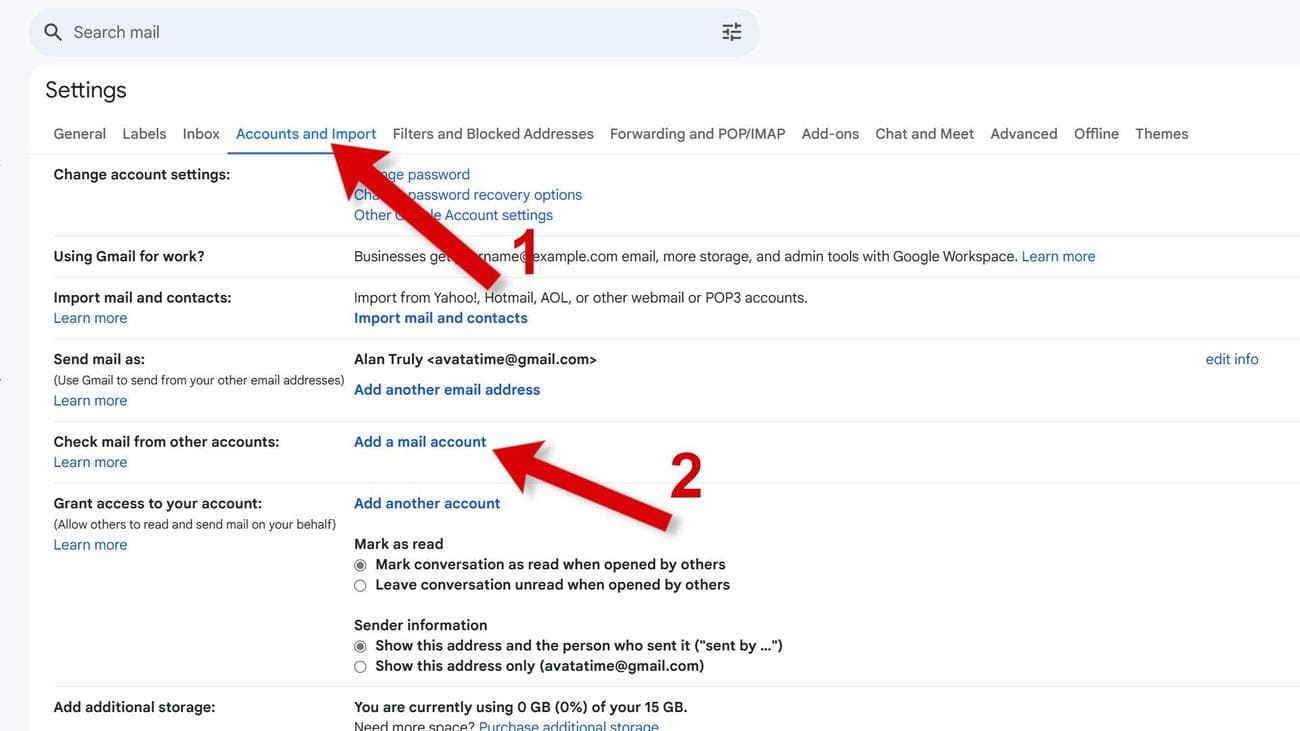Click Add another account link
Viewport: 1300px width, 731px height.
(427, 504)
